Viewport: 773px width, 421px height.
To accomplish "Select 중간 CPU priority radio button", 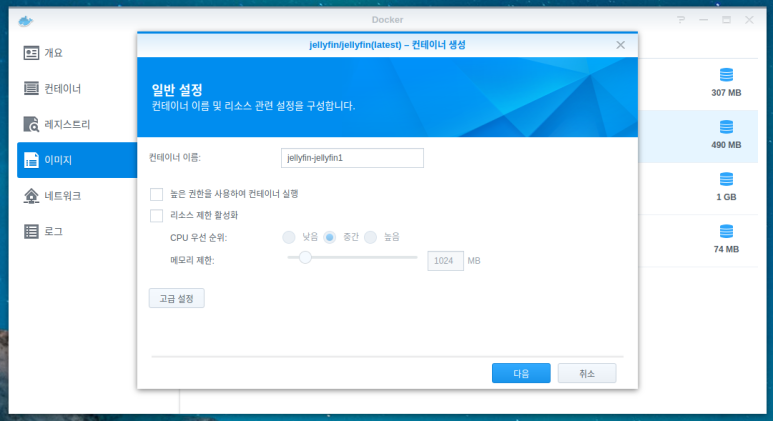I will [330, 238].
